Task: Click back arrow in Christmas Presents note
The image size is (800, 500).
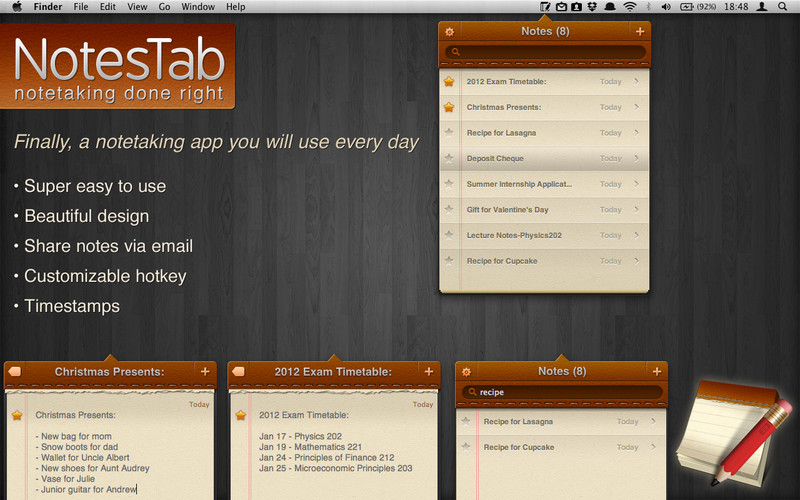Action: pyautogui.click(x=14, y=372)
